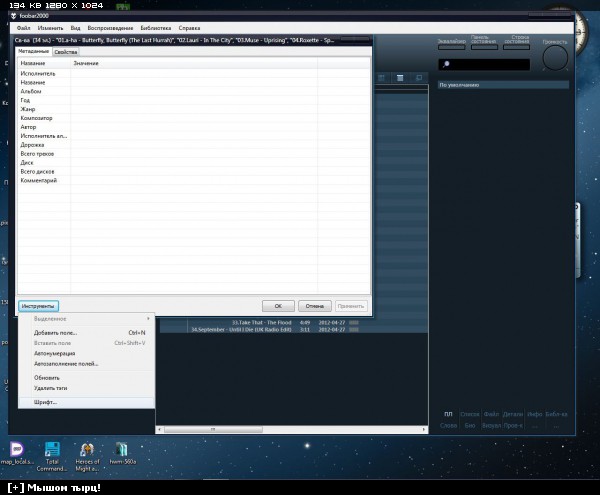
Task: Select the Всего треков metadata row
Action: tap(194, 154)
